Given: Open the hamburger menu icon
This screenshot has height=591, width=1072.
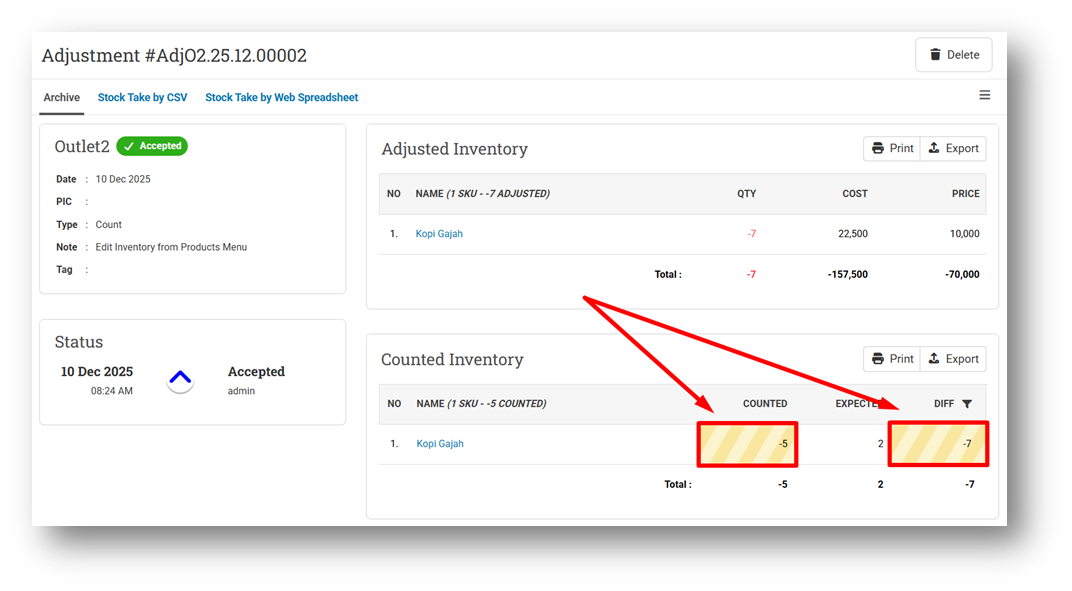Looking at the screenshot, I should [984, 95].
